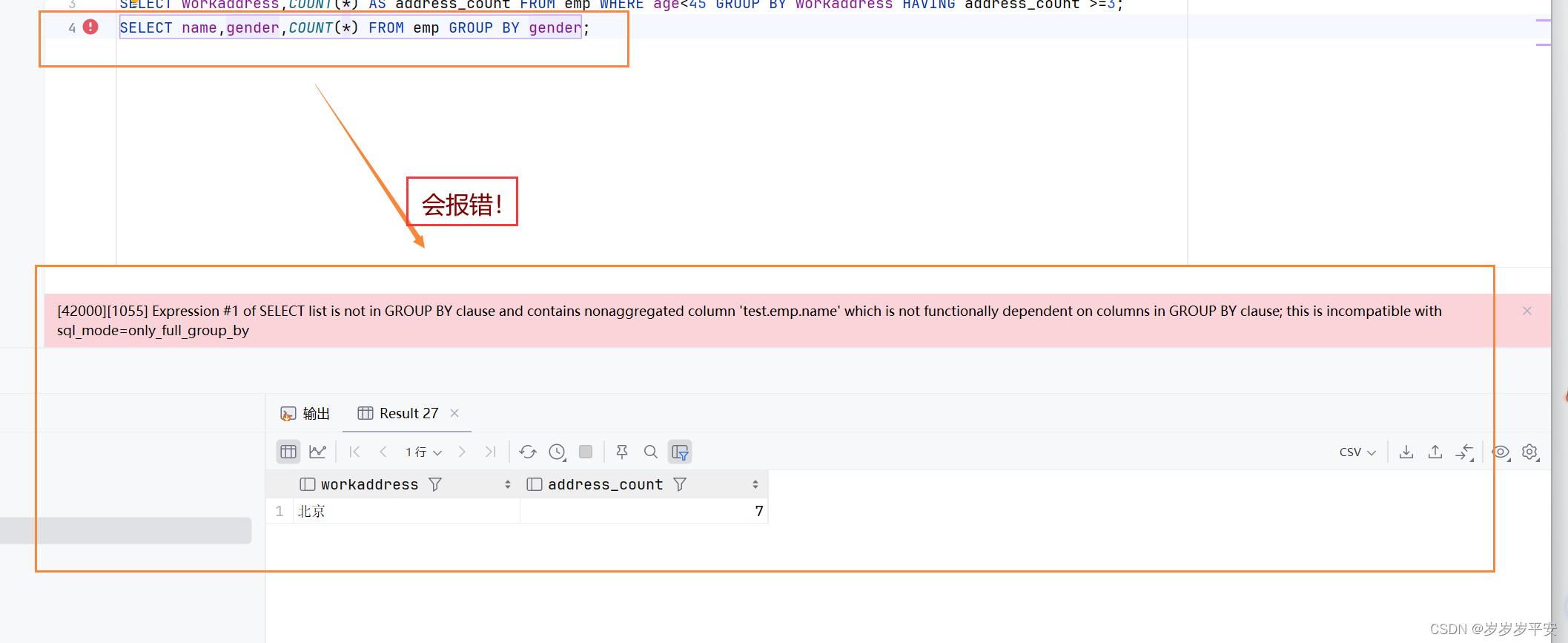Open the 输出 output tab
Image resolution: width=1568 pixels, height=643 pixels.
coord(305,413)
